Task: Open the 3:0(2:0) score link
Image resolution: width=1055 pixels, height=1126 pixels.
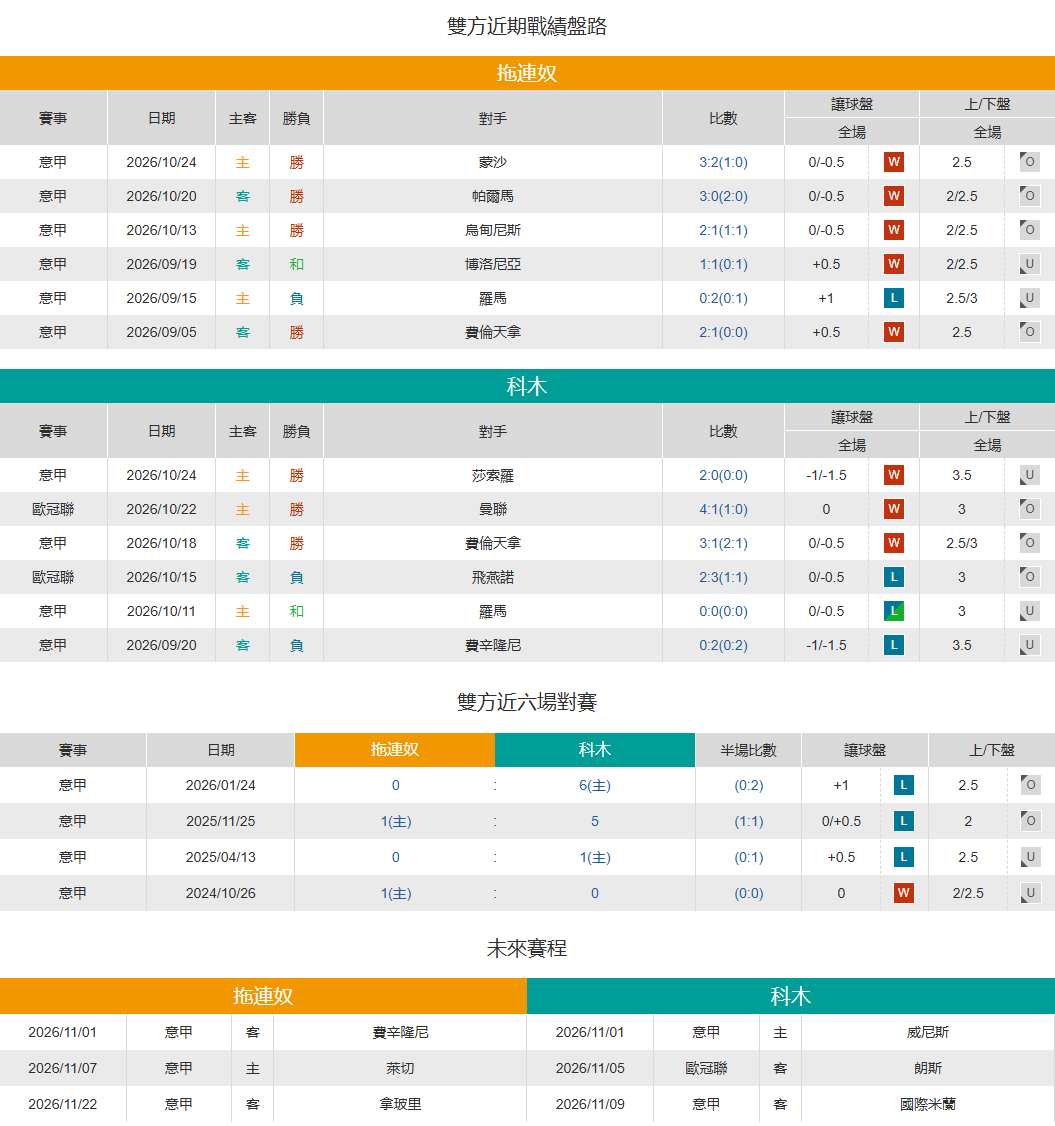Action: (x=723, y=196)
